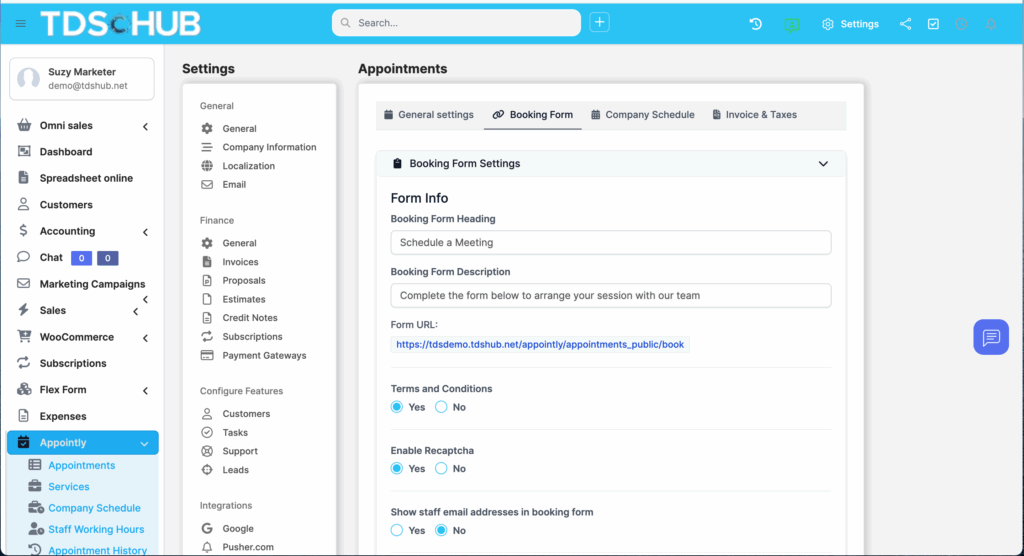Click the share icon in top bar

tap(905, 24)
